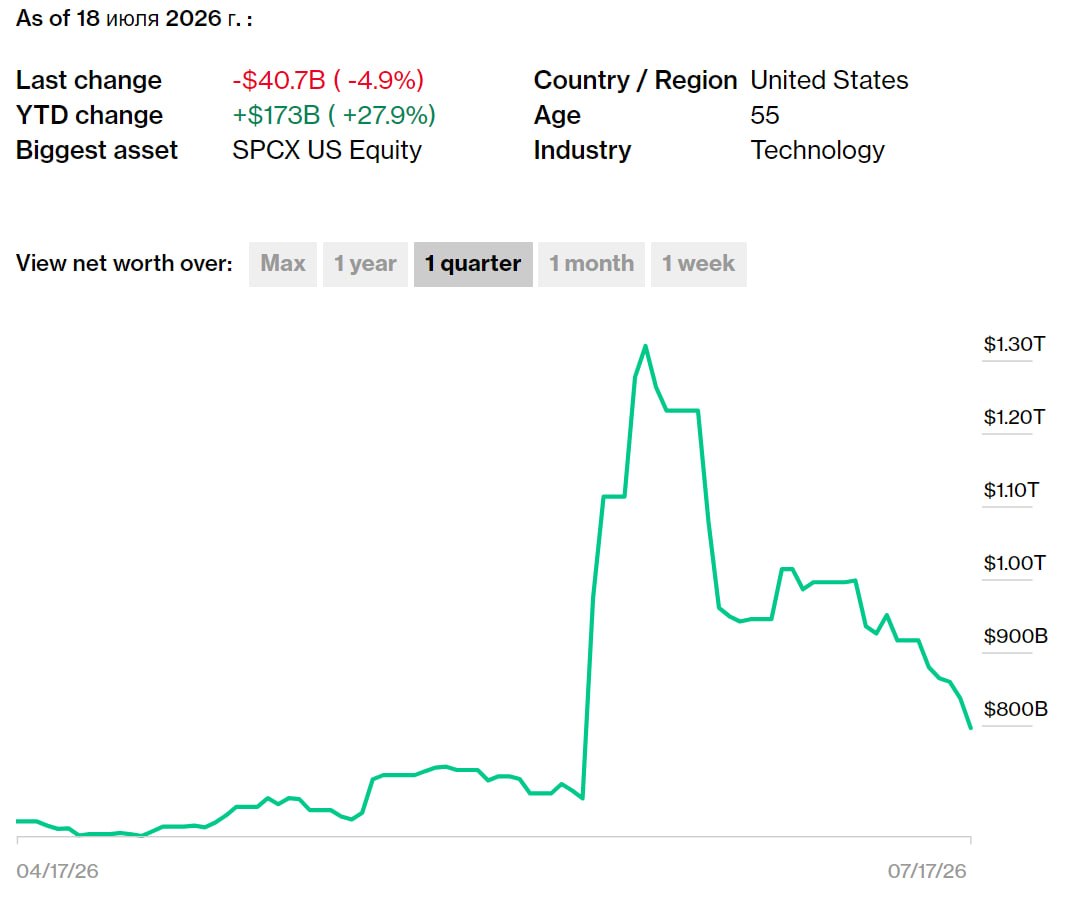Select the Last change value -$40.7B
1078x904 pixels.
point(328,80)
